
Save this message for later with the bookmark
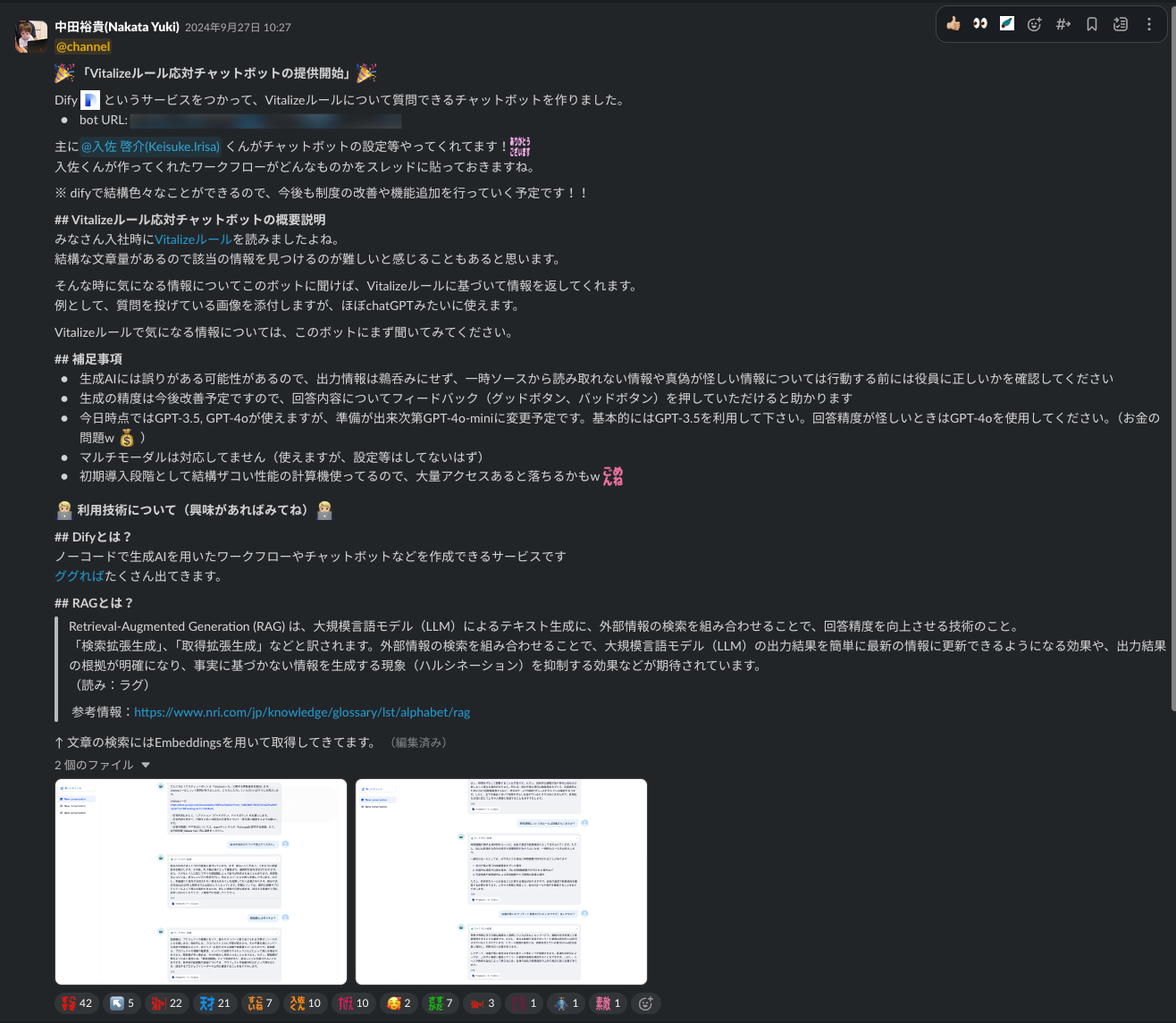point(1091,24)
